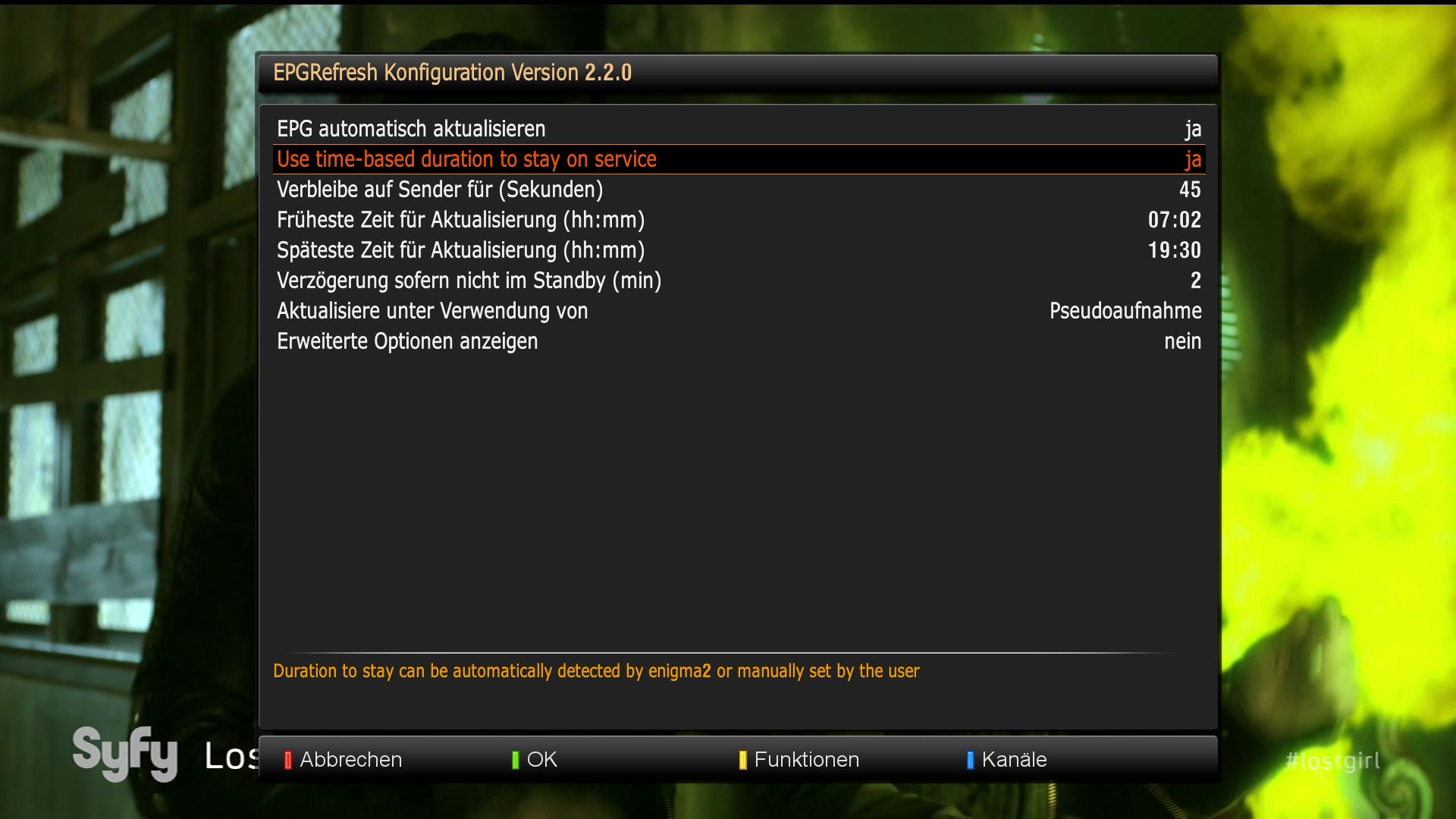Click the Syfy channel logo
1456x819 pixels.
(125, 753)
